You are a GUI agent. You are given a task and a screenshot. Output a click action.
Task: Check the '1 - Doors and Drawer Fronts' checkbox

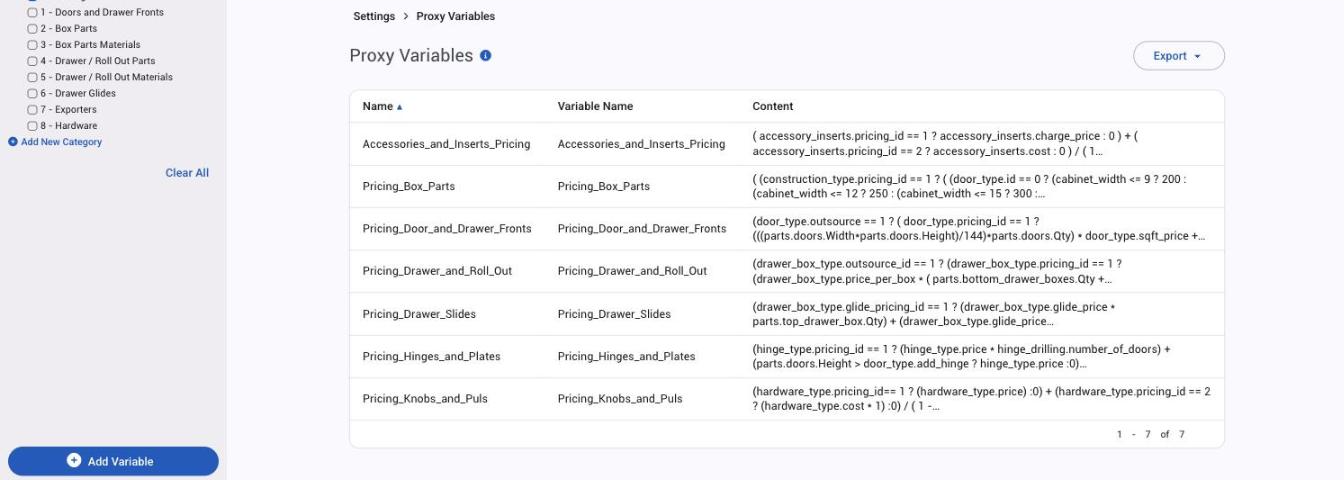click(33, 12)
